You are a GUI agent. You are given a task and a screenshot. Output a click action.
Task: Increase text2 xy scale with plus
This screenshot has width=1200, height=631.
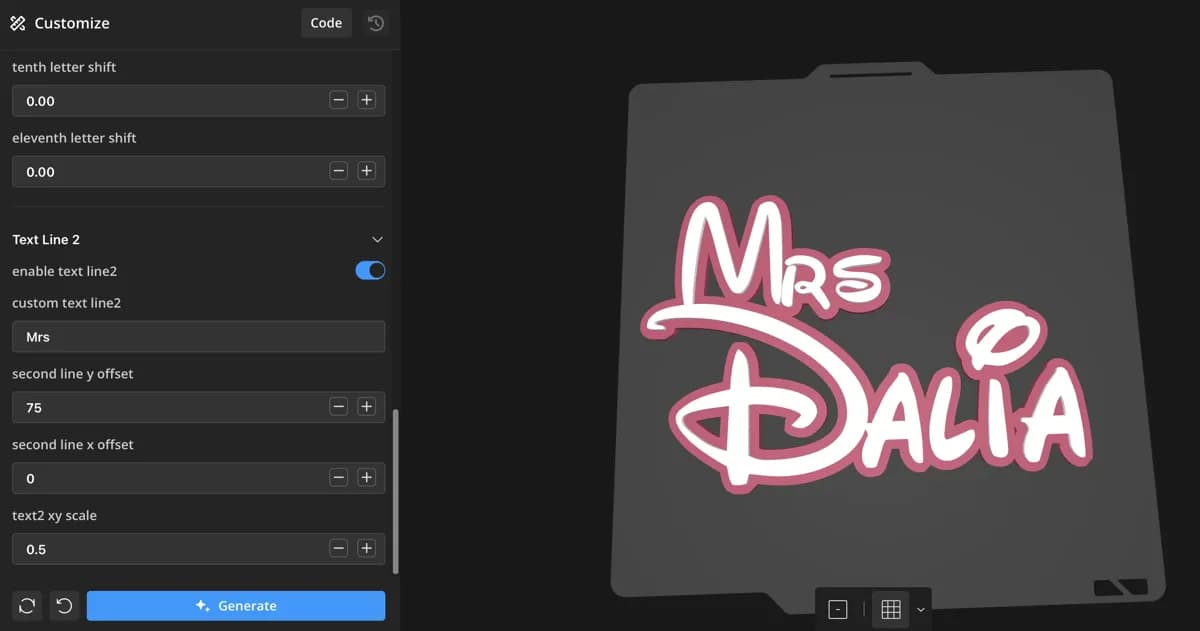tap(367, 549)
